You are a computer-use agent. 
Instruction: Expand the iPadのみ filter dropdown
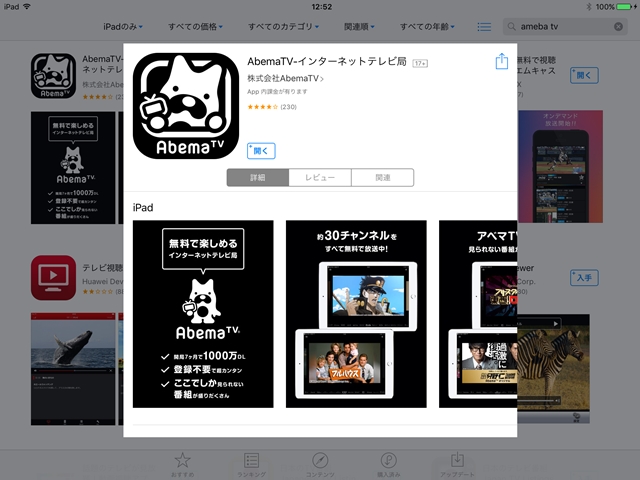[123, 27]
